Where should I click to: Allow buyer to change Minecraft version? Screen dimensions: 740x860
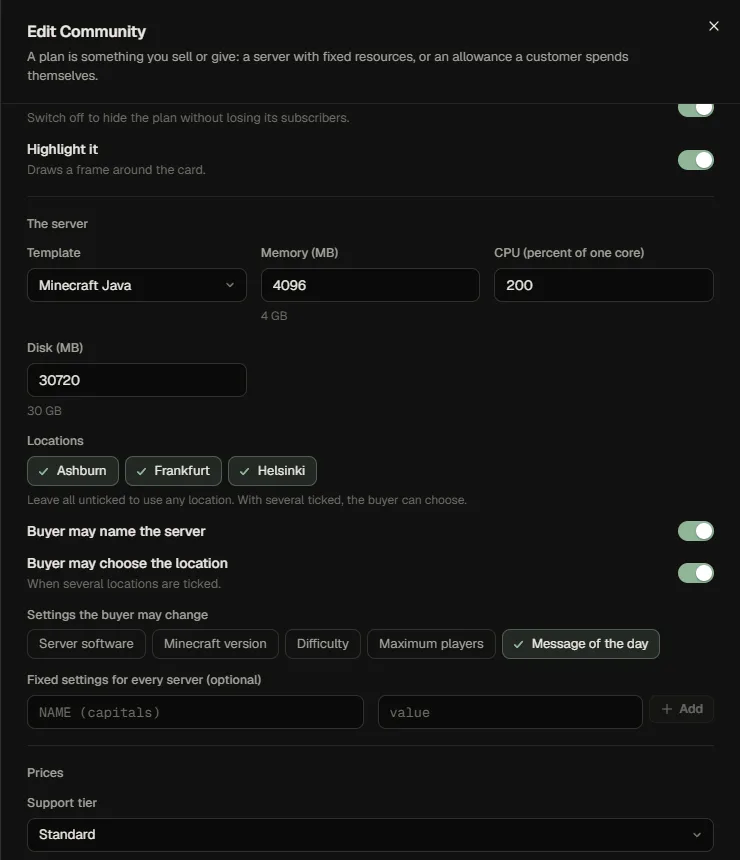pos(215,643)
